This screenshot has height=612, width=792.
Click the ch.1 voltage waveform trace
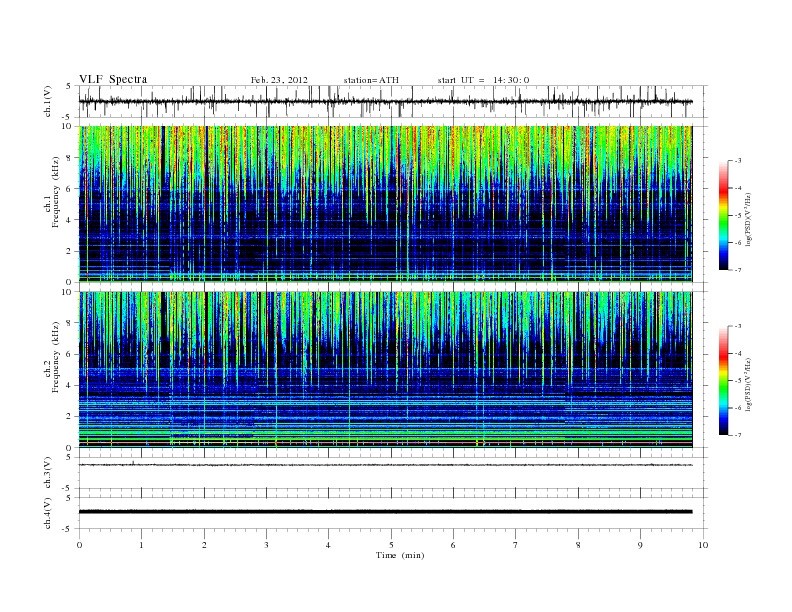(x=385, y=101)
